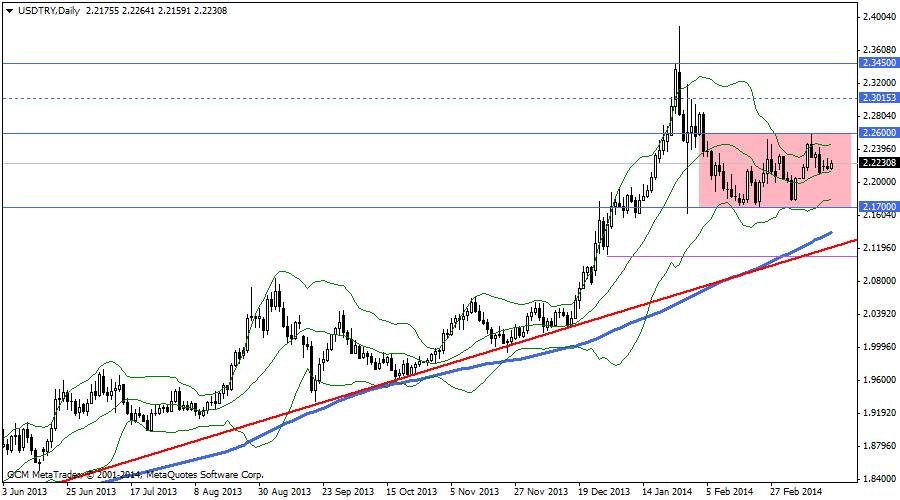Click the 15 Oct 2013 date label

411,492
